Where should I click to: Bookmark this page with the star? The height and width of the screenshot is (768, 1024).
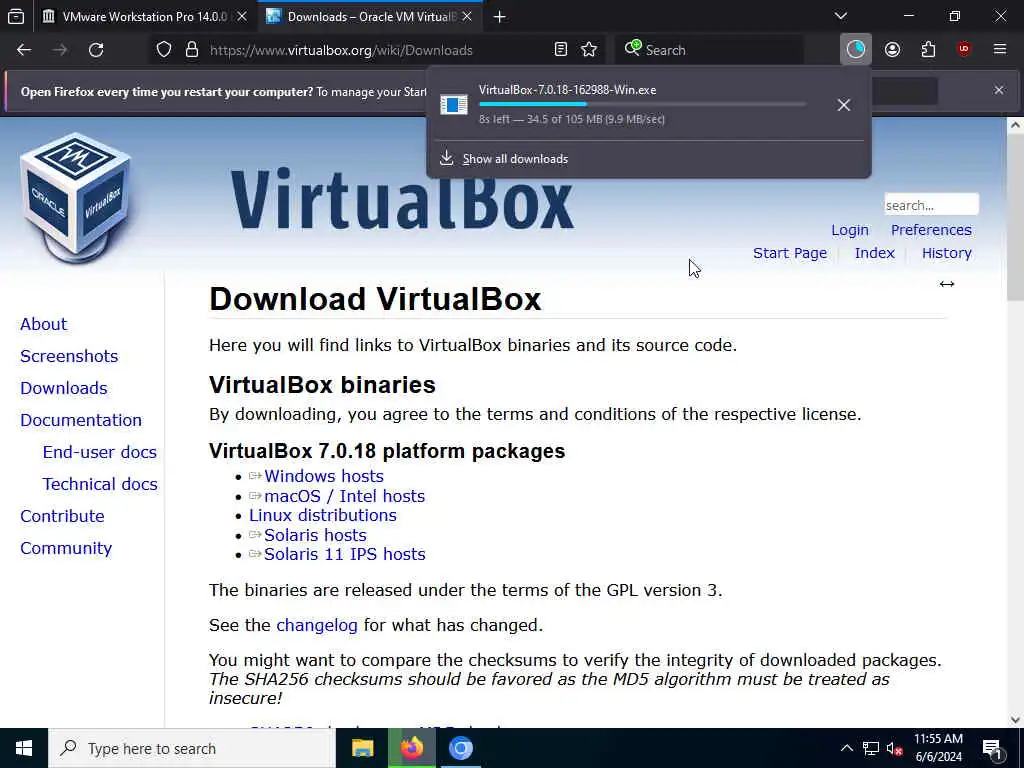(589, 50)
